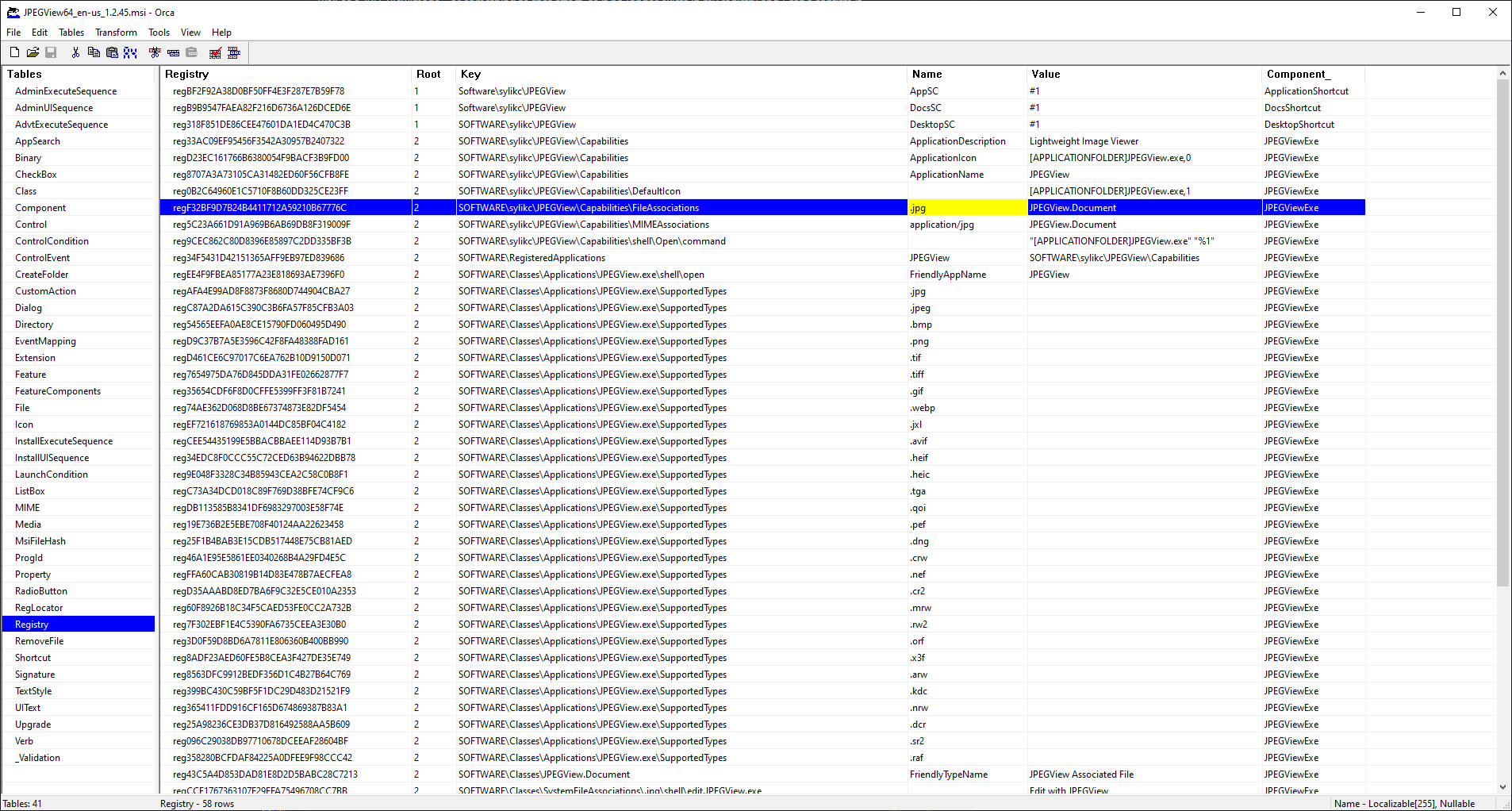Viewport: 1512px width, 811px height.
Task: Click the Name column header
Action: pyautogui.click(x=927, y=74)
